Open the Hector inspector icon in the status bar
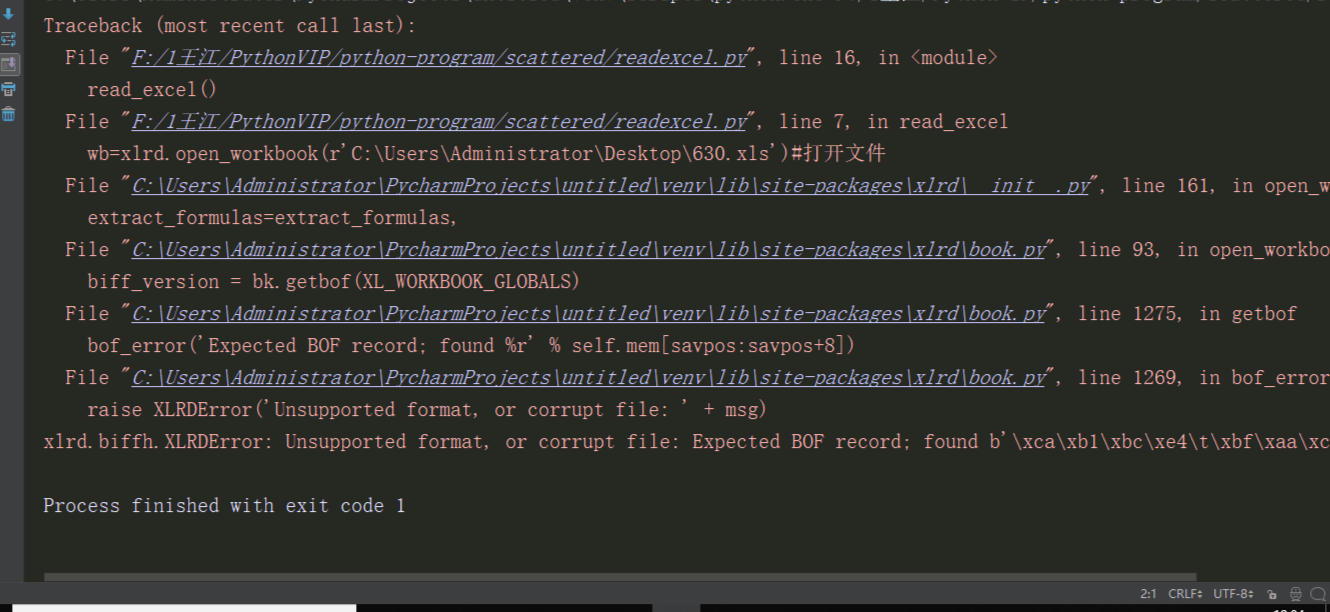 [x=1296, y=594]
